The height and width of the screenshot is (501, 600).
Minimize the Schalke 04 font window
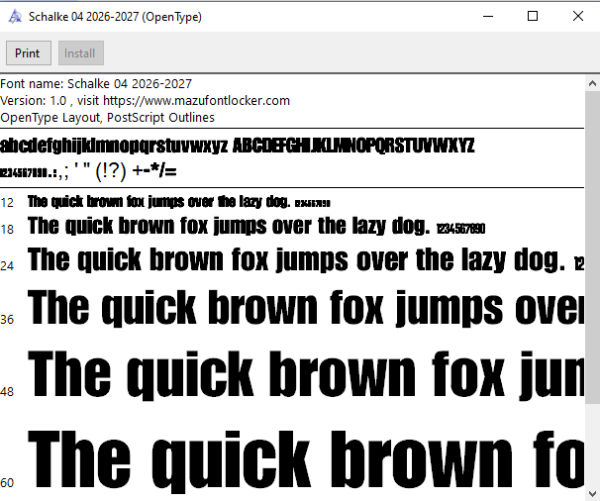[x=488, y=16]
